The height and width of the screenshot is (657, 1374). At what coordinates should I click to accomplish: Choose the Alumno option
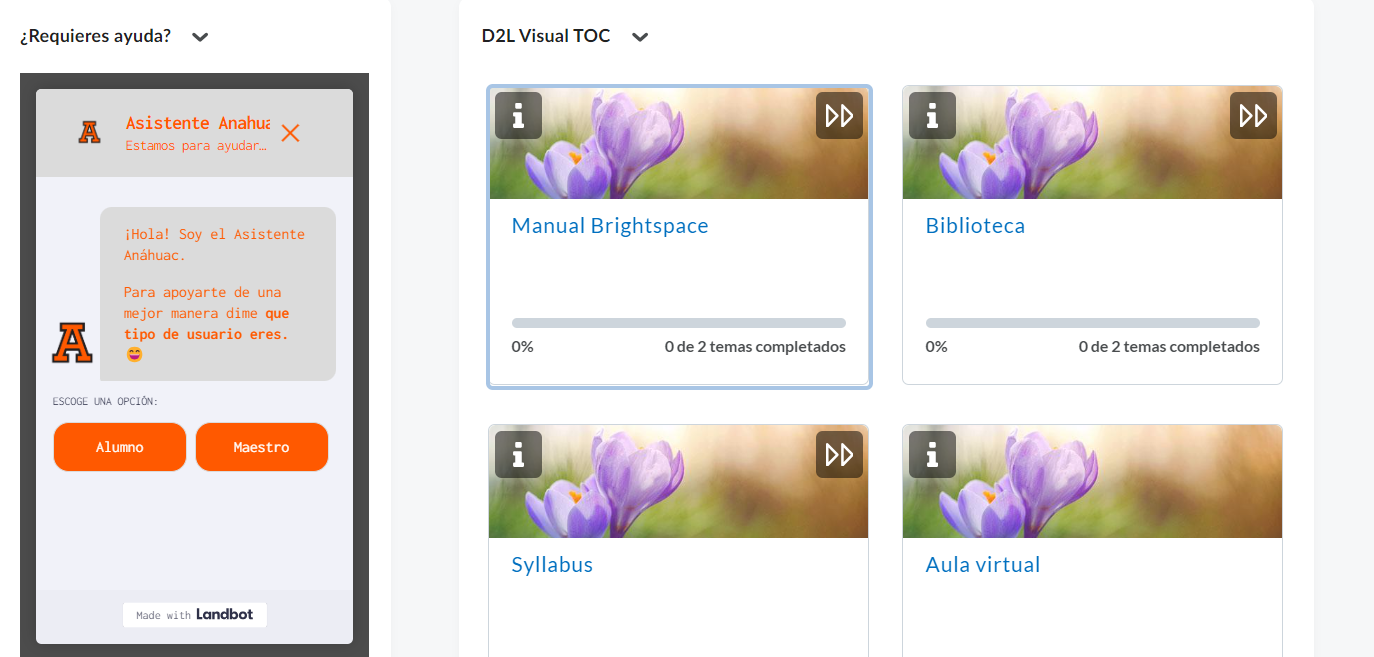pyautogui.click(x=120, y=447)
